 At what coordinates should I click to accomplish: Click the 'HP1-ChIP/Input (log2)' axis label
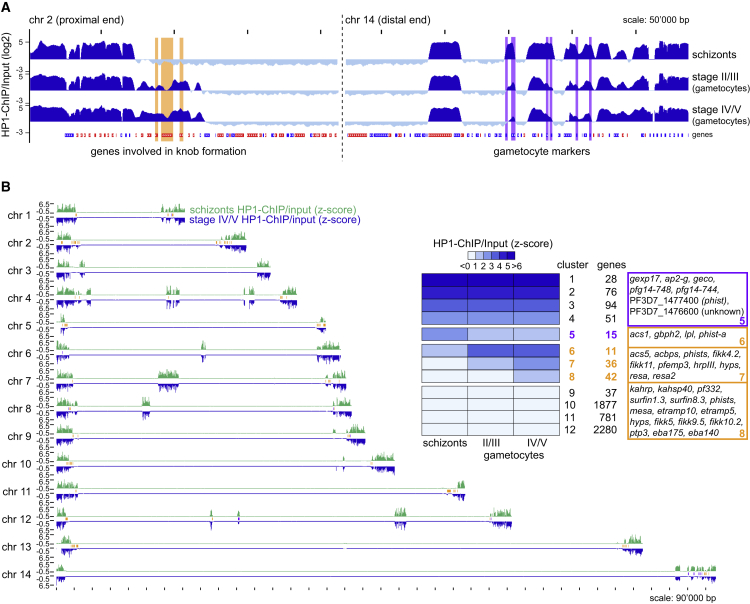point(6,85)
